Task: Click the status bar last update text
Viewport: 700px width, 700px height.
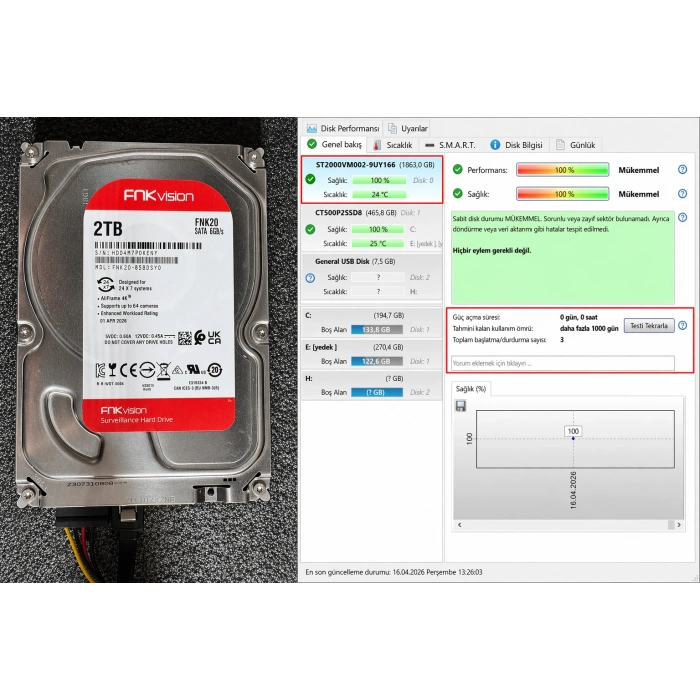Action: (x=394, y=572)
